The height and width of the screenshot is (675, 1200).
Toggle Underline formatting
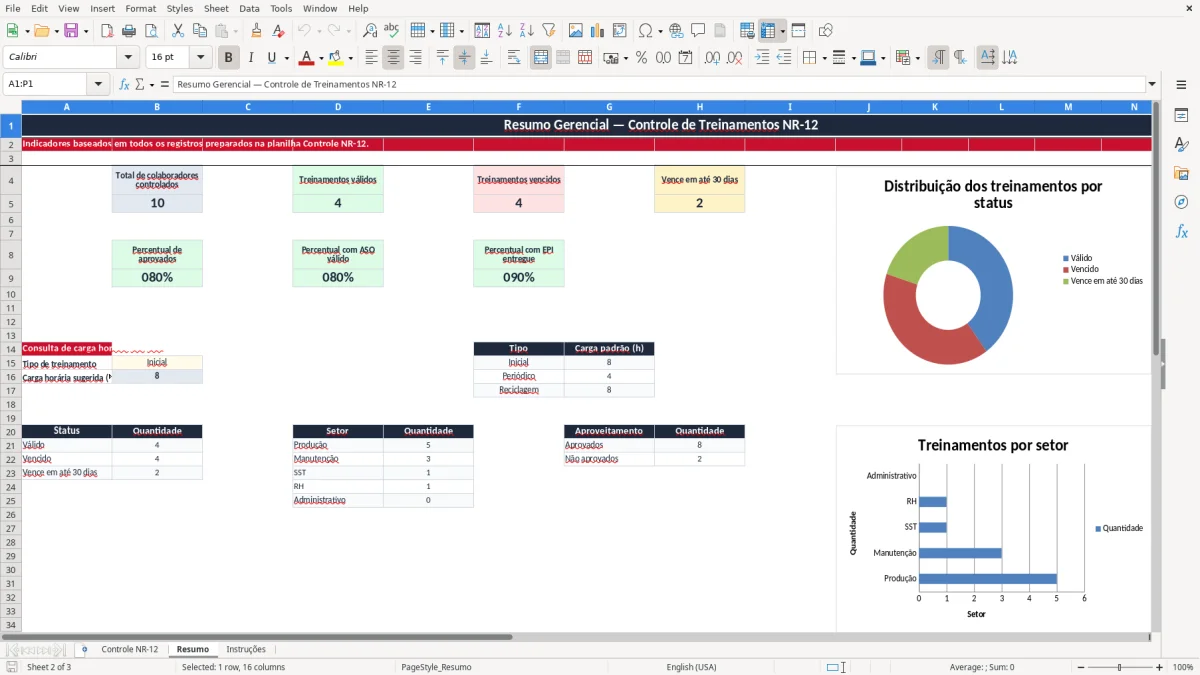coord(271,58)
